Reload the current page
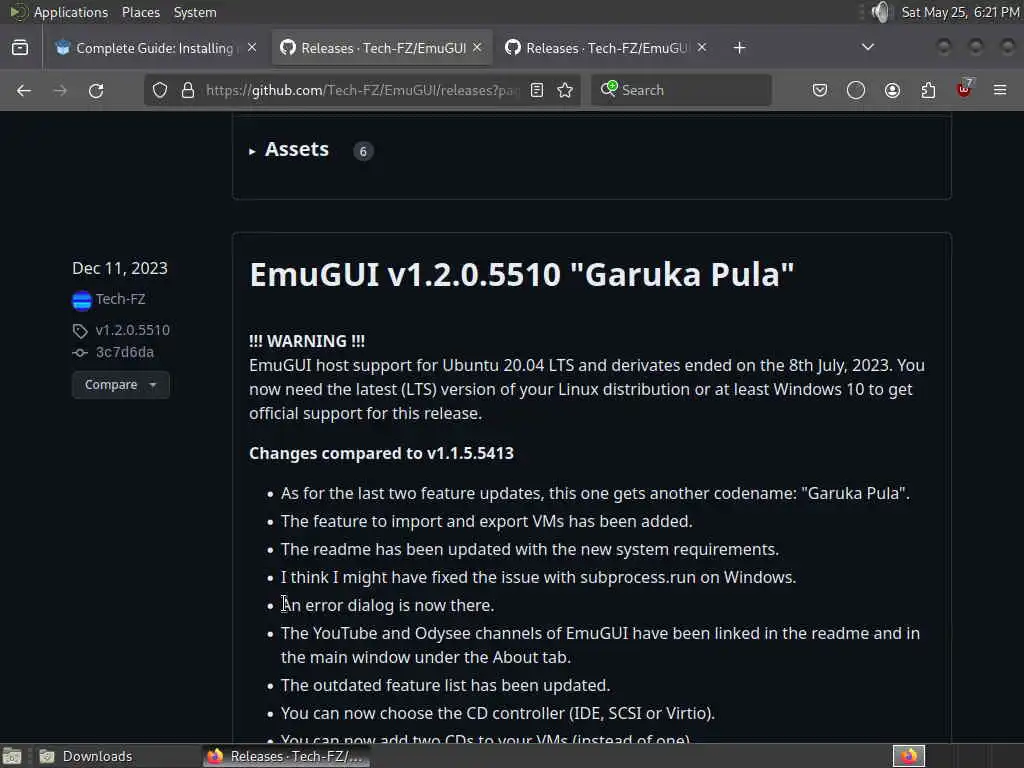The image size is (1024, 768). coord(96,90)
